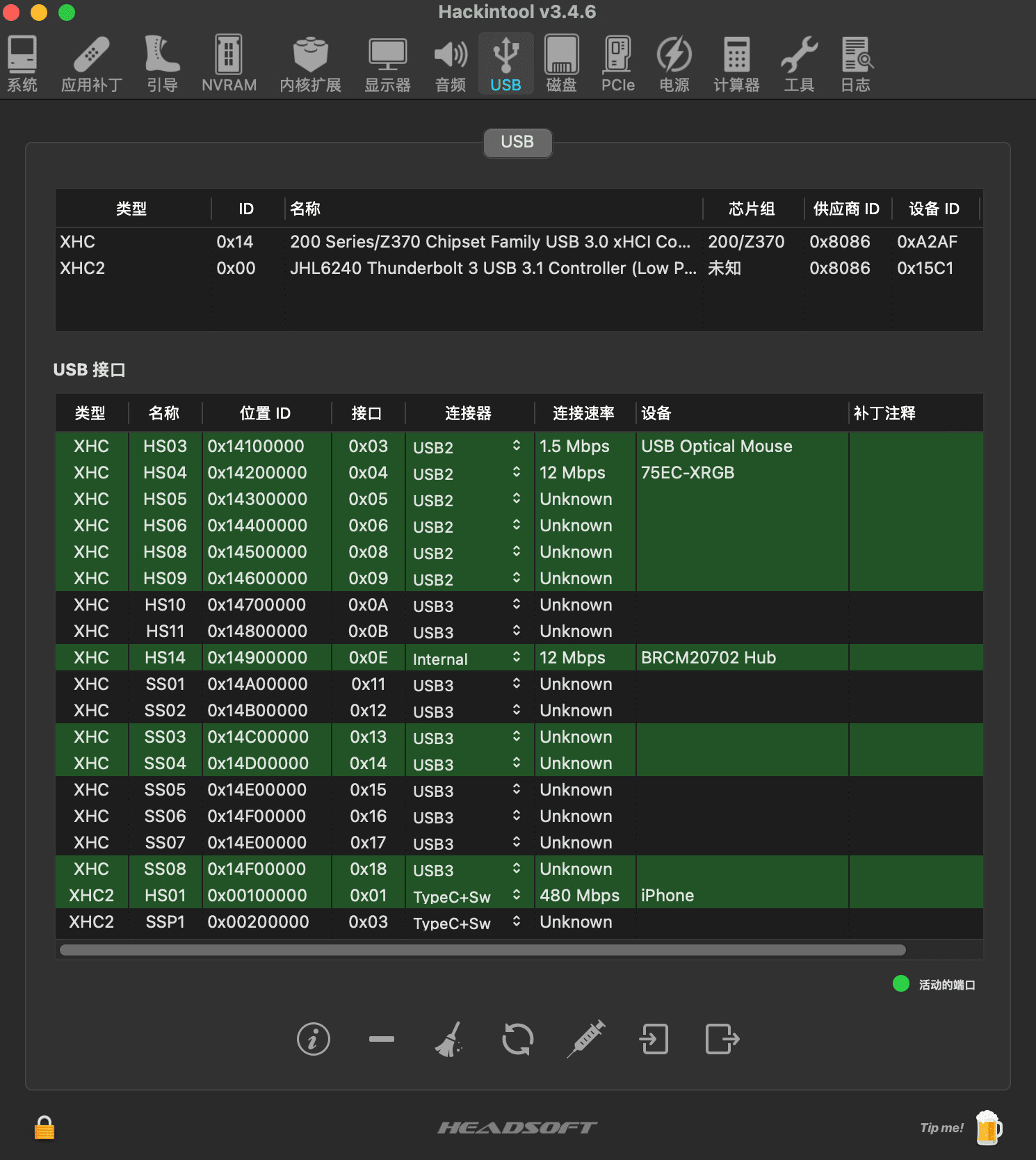The width and height of the screenshot is (1036, 1160).
Task: Sort ports by 连接速率 column header
Action: pyautogui.click(x=584, y=413)
